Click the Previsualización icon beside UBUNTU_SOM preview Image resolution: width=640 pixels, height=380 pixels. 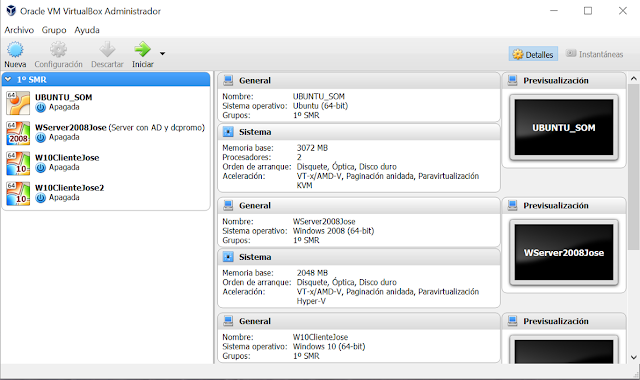[512, 80]
